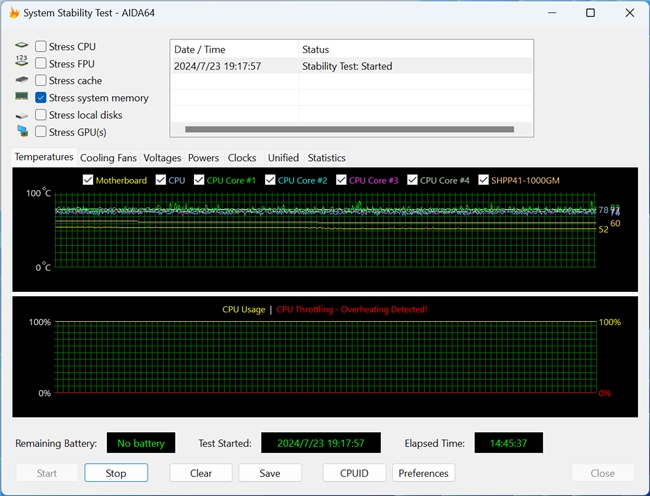Click the monitor icon beside Stress GPU(s)
This screenshot has width=650, height=496.
point(22,131)
